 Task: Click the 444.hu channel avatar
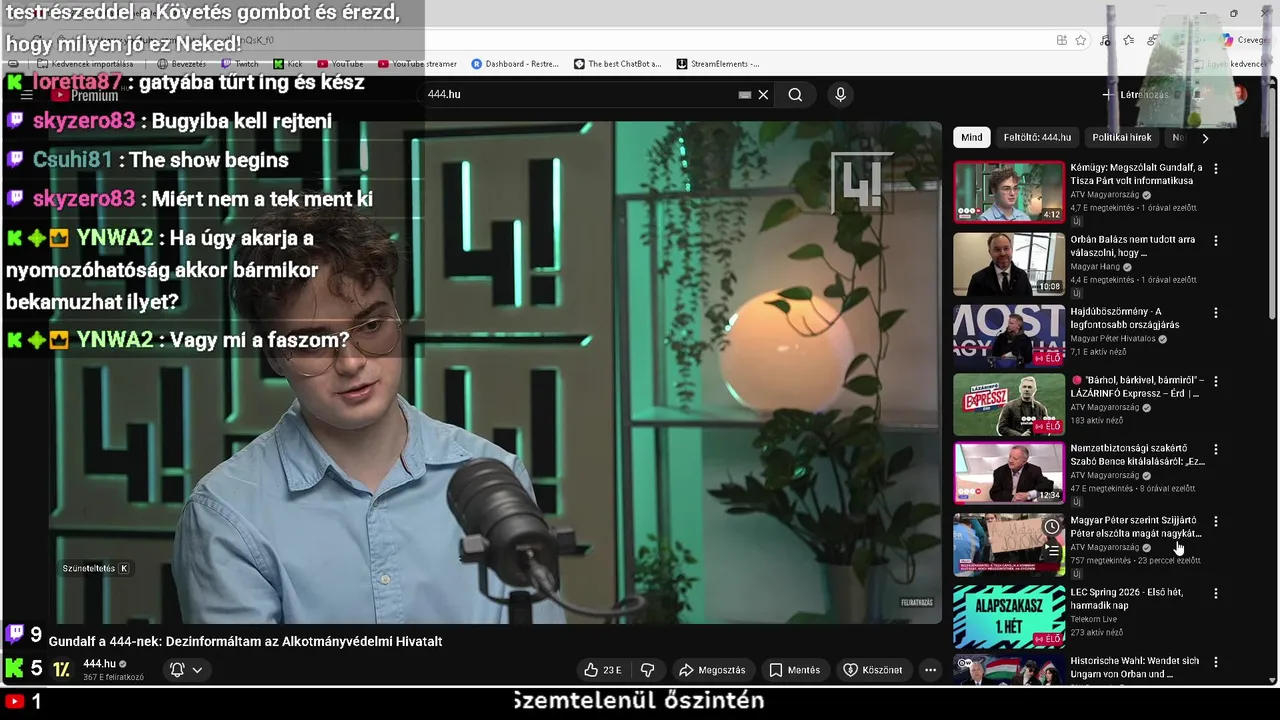61,669
